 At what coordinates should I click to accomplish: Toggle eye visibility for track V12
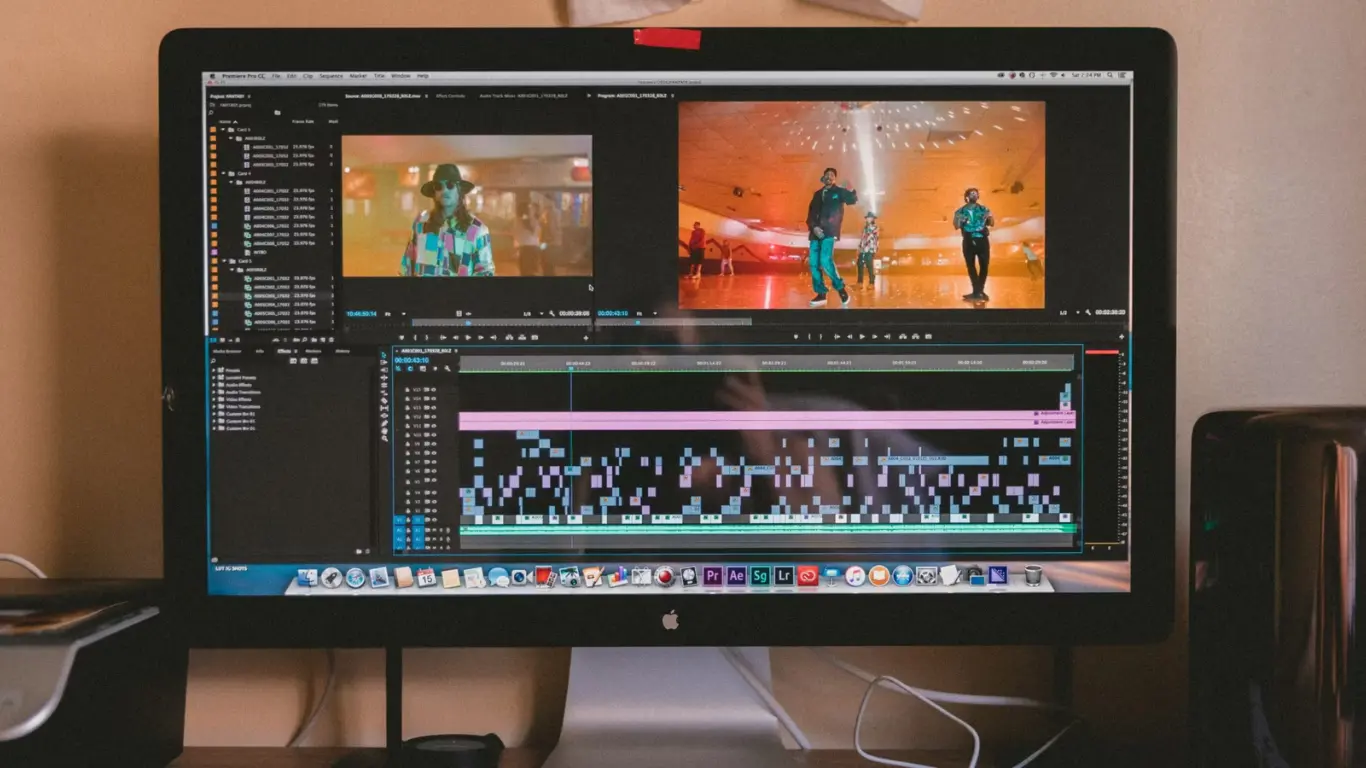click(433, 417)
